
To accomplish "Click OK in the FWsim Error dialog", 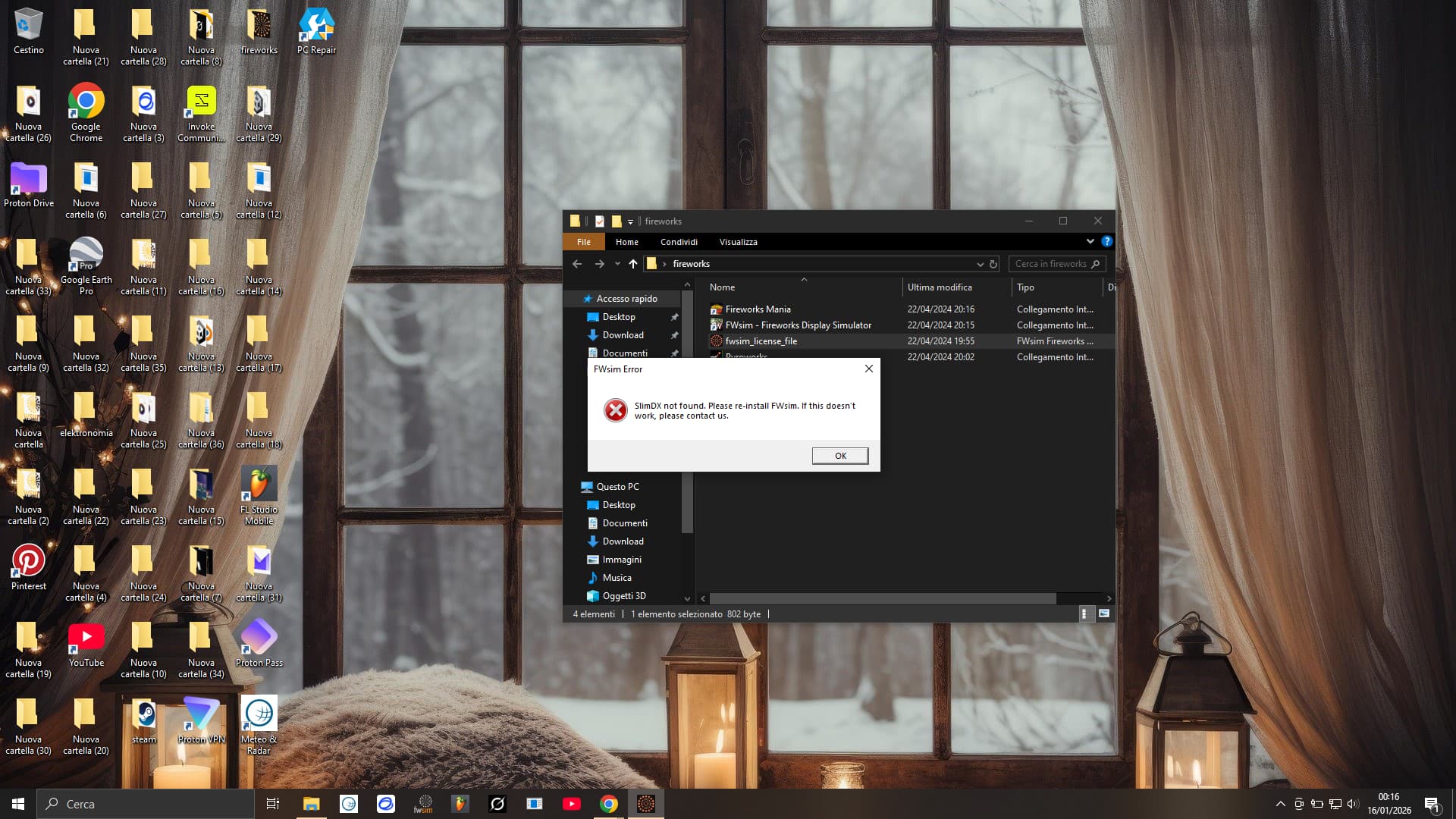I will (x=839, y=456).
